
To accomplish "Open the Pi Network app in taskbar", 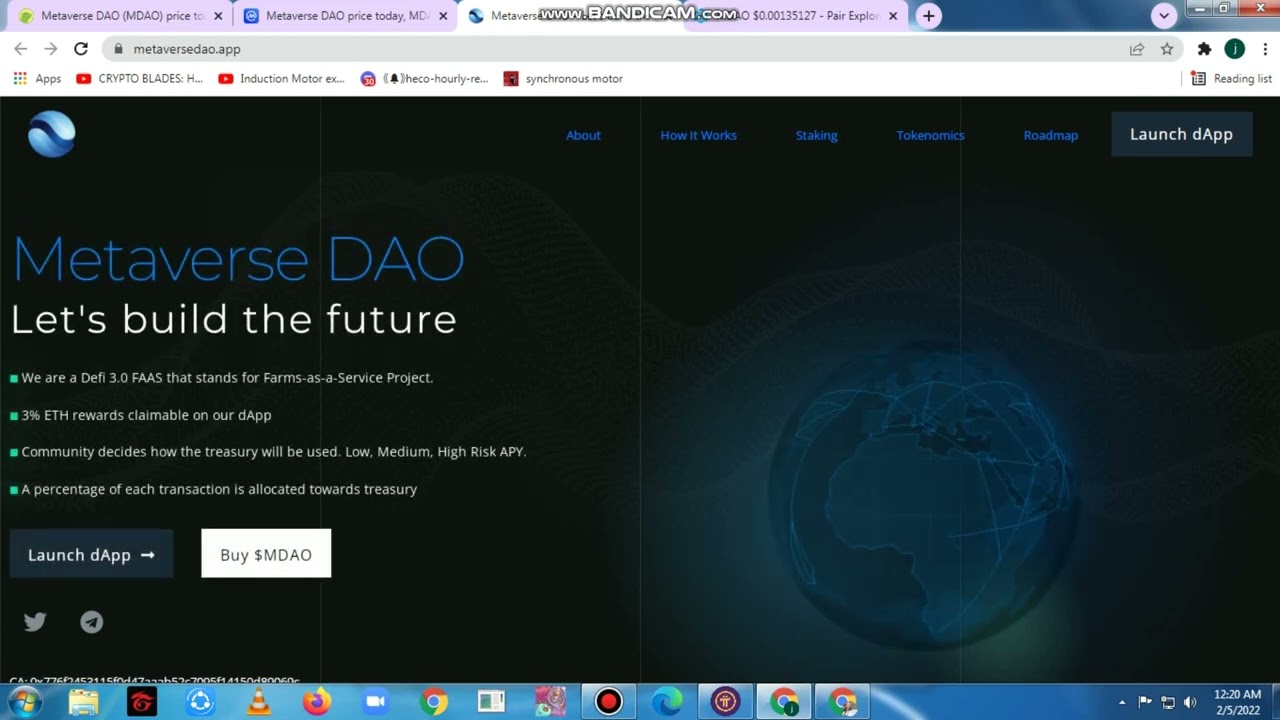I will (725, 702).
